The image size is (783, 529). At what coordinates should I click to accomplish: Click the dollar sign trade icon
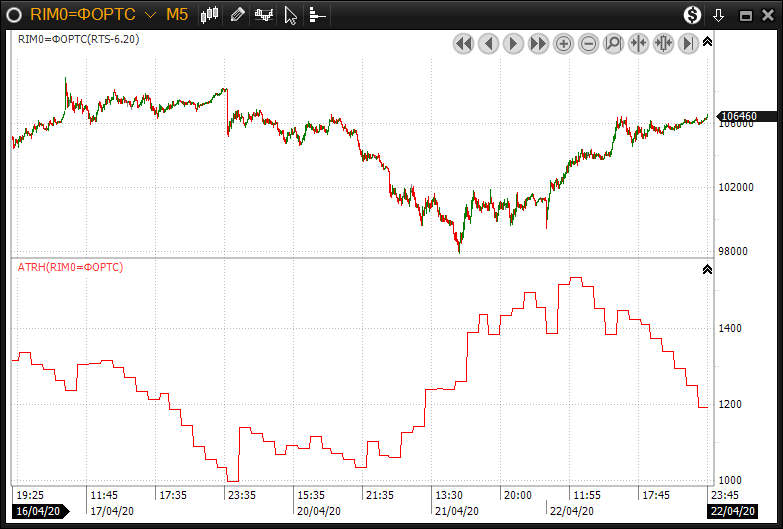coord(692,15)
